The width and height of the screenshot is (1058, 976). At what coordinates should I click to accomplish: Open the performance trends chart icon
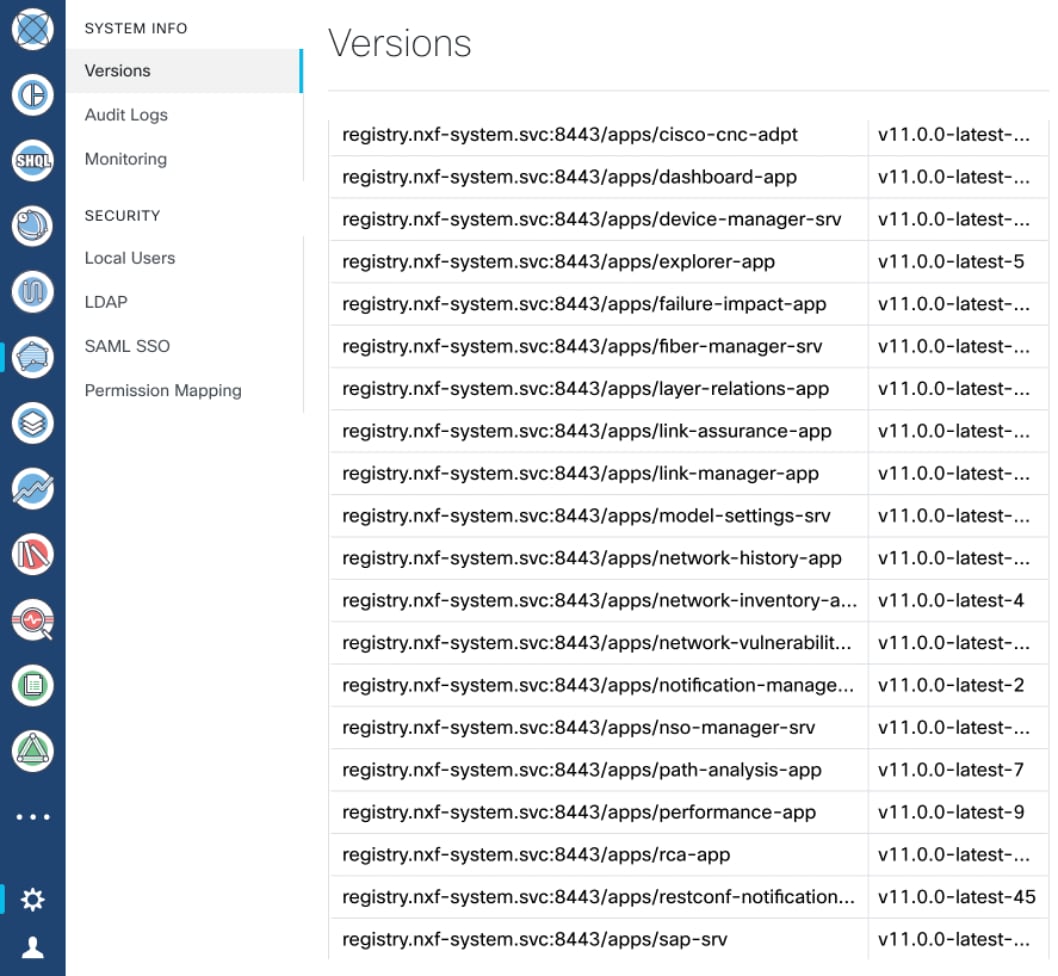pos(33,489)
